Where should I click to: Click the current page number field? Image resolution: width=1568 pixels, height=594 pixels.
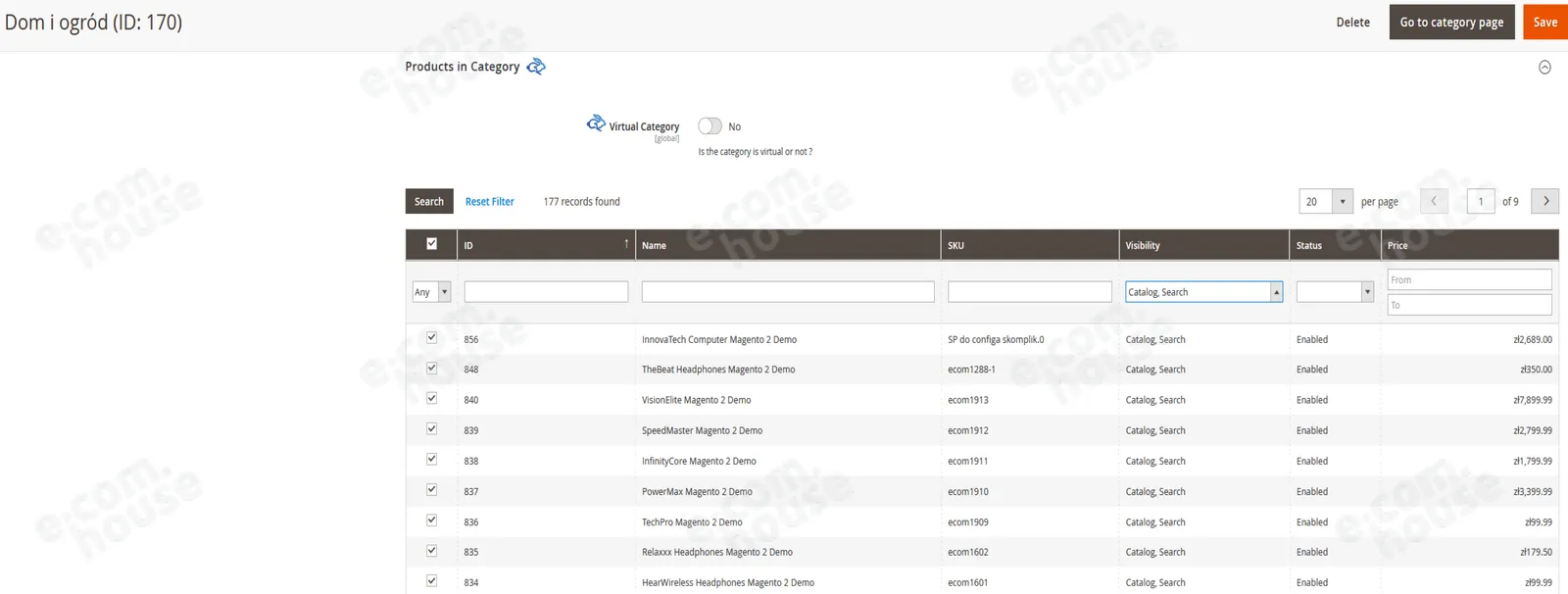[x=1481, y=201]
